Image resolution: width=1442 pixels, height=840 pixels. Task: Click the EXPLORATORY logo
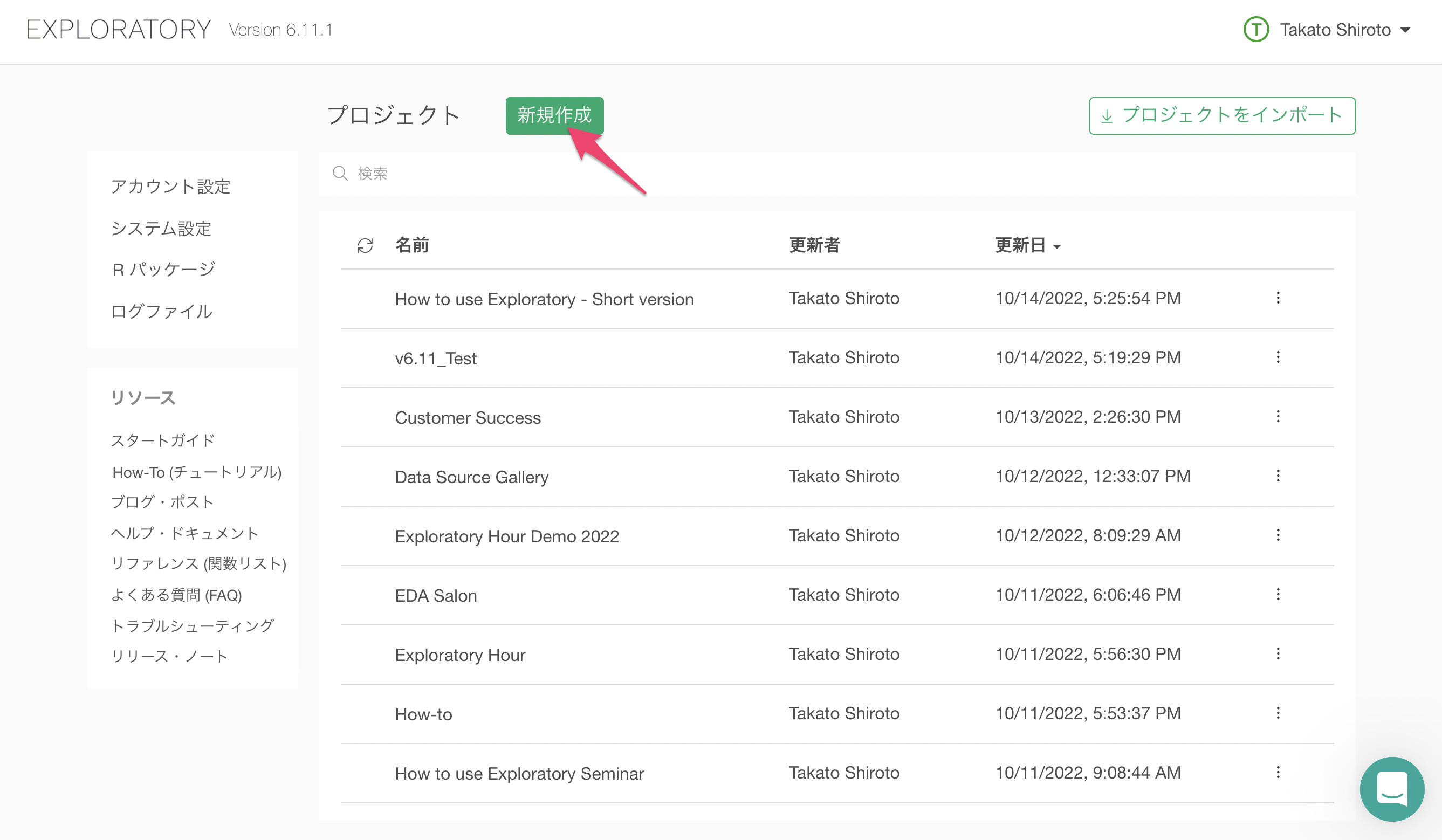pyautogui.click(x=119, y=29)
